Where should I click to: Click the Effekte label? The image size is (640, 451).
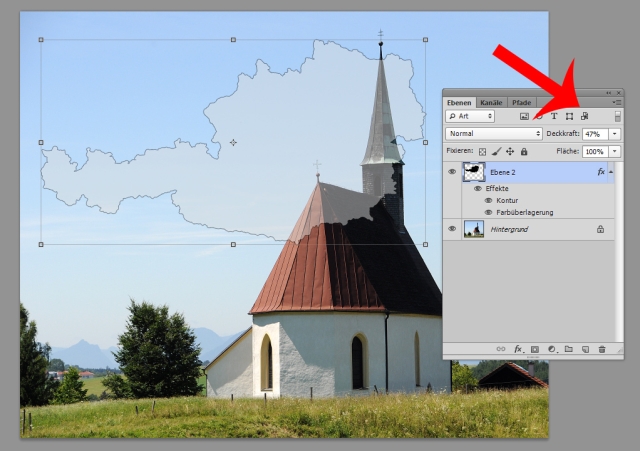coord(497,189)
